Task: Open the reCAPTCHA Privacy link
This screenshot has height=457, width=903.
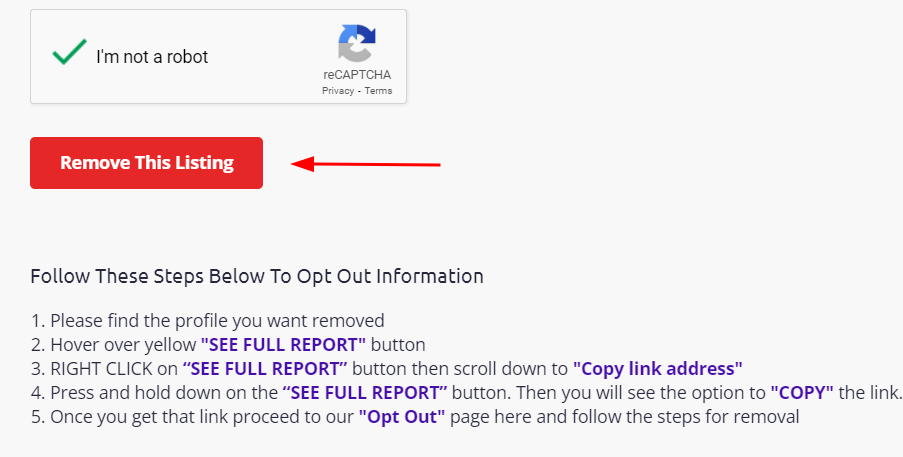Action: (x=338, y=91)
